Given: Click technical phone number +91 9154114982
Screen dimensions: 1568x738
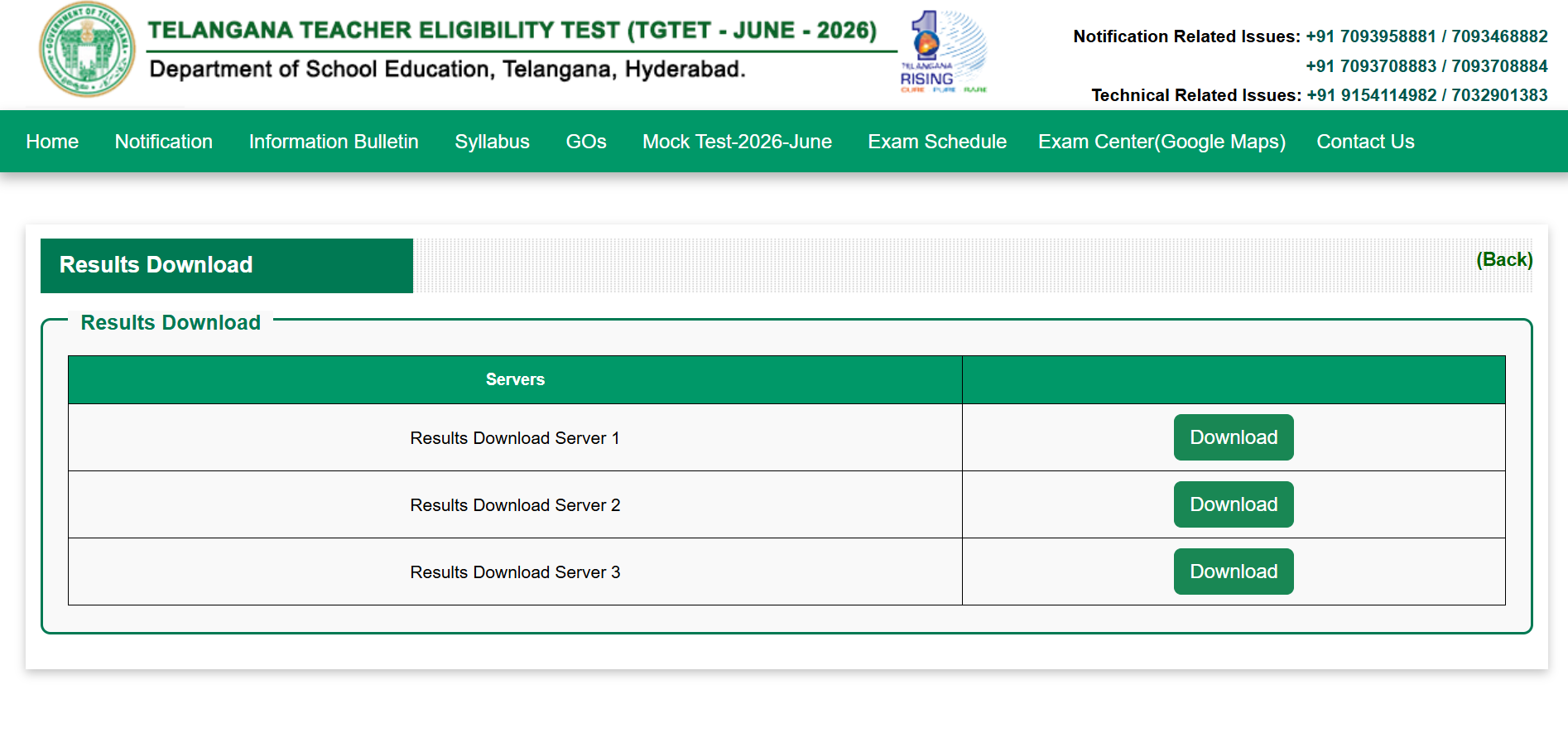Looking at the screenshot, I should point(1372,95).
